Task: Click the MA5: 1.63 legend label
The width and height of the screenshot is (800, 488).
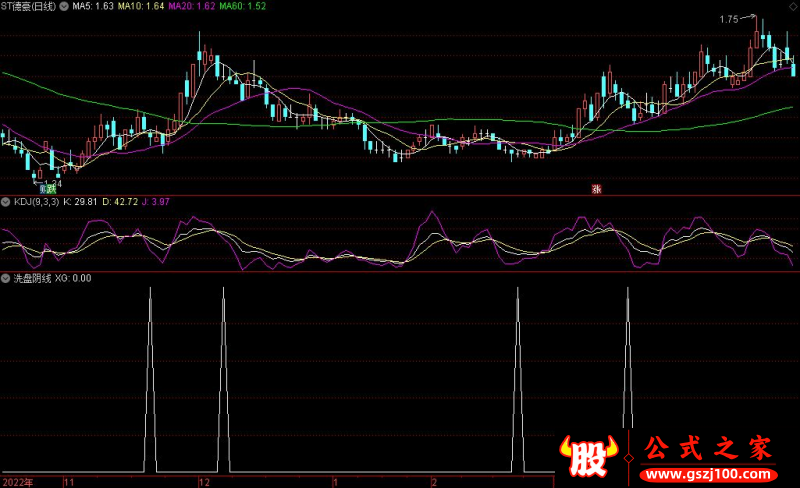Action: tap(92, 6)
